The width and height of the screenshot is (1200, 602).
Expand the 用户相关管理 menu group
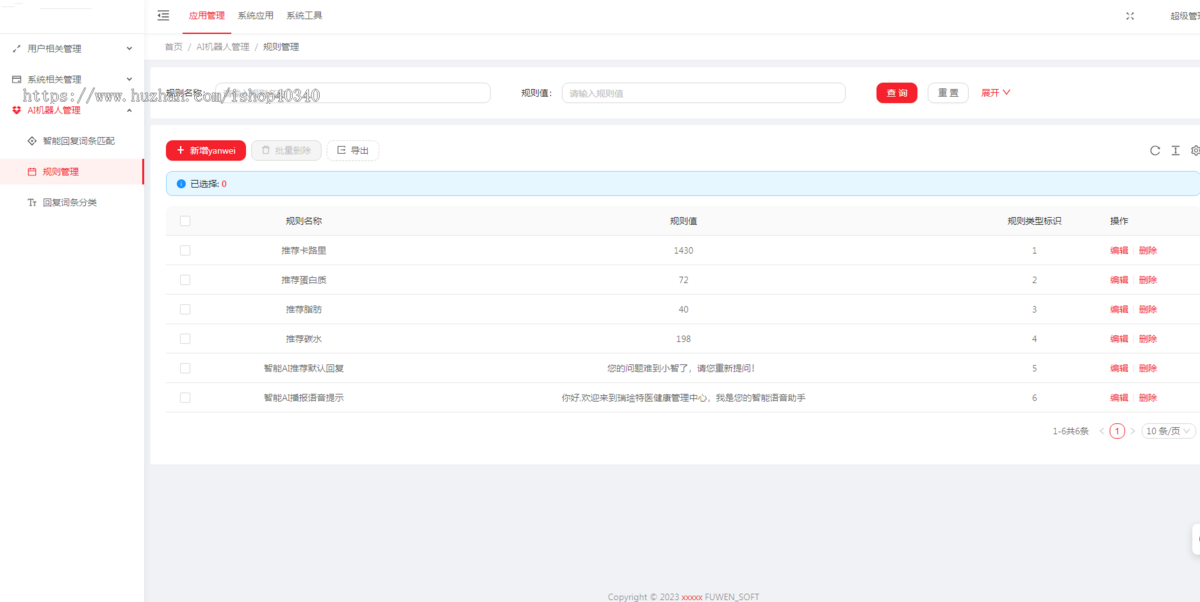pos(129,48)
